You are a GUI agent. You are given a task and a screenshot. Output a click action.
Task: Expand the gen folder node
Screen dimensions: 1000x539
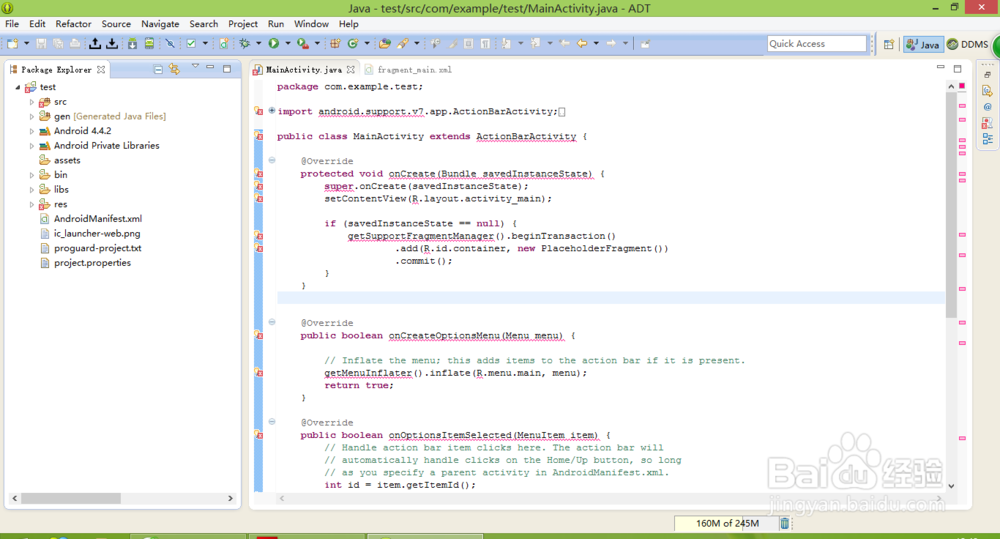tap(31, 116)
